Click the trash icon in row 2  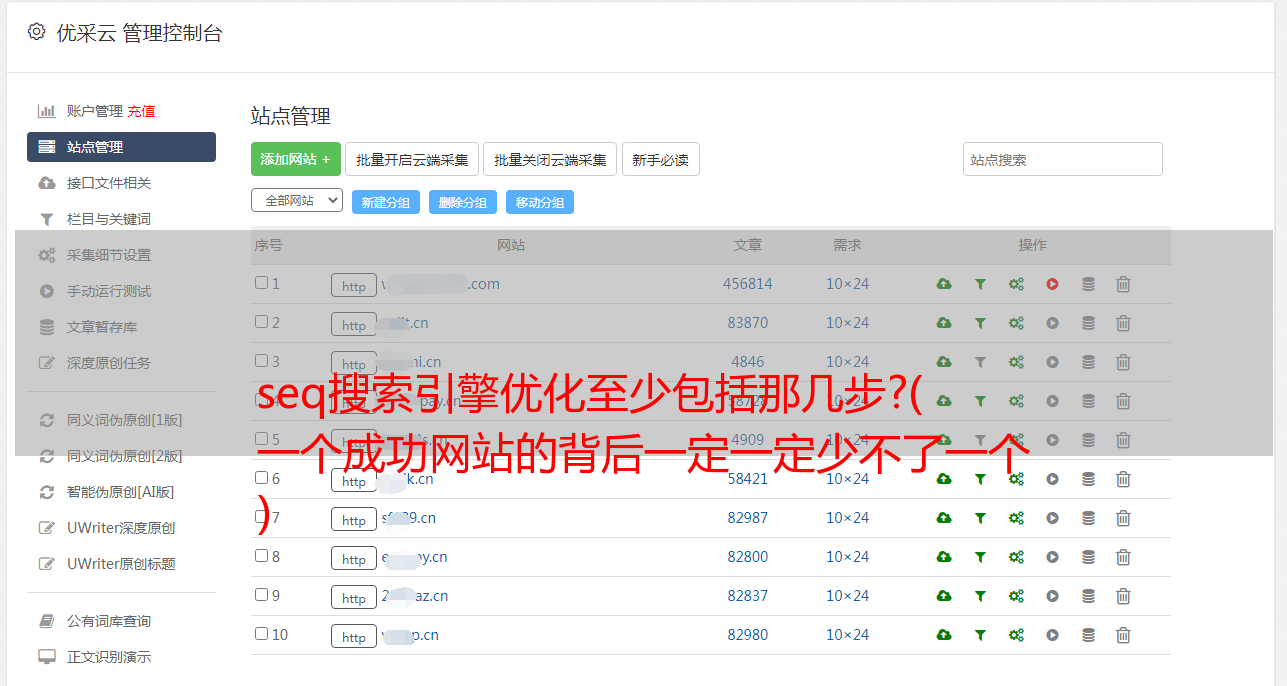(1123, 323)
